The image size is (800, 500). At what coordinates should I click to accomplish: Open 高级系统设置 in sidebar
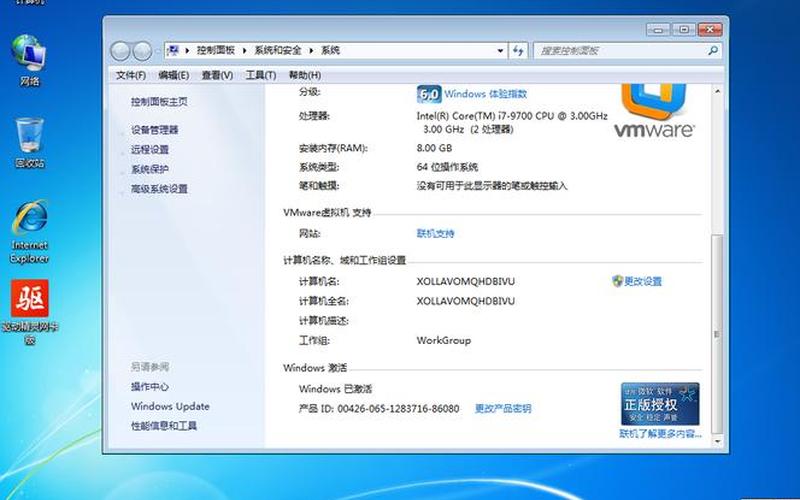pyautogui.click(x=159, y=189)
